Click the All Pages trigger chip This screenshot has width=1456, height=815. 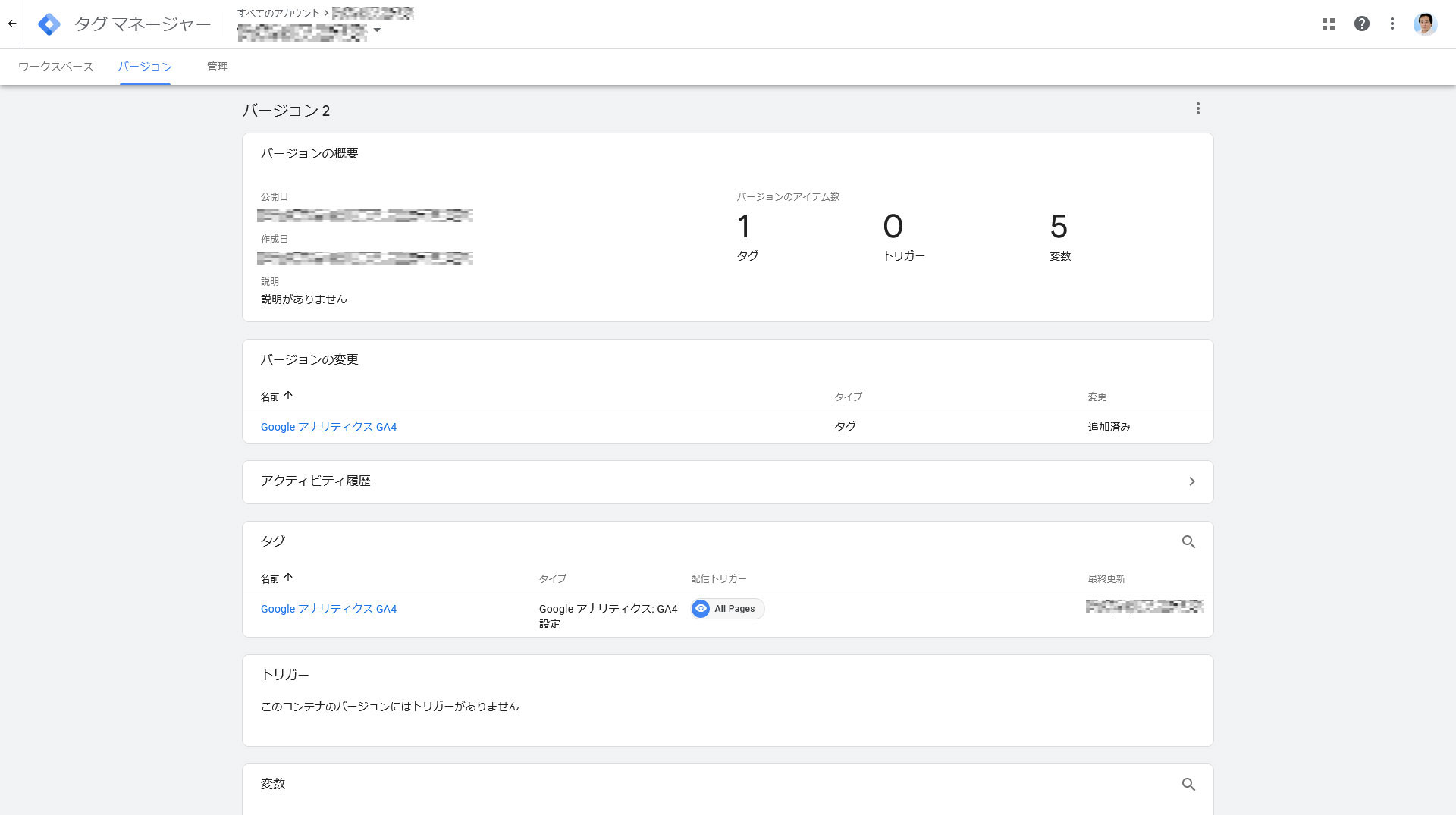pos(727,608)
